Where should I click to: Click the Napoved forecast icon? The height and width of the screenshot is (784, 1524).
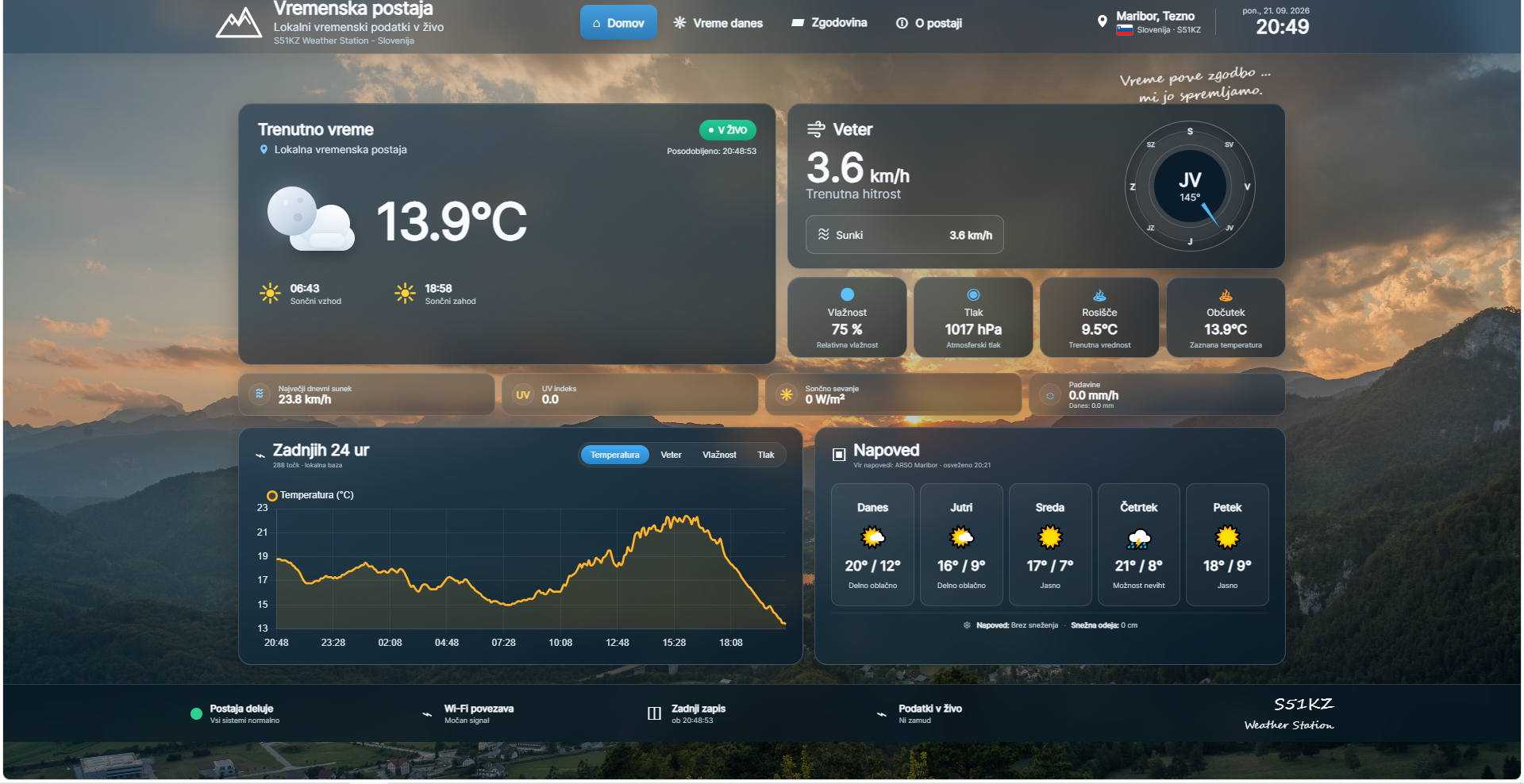click(x=839, y=454)
